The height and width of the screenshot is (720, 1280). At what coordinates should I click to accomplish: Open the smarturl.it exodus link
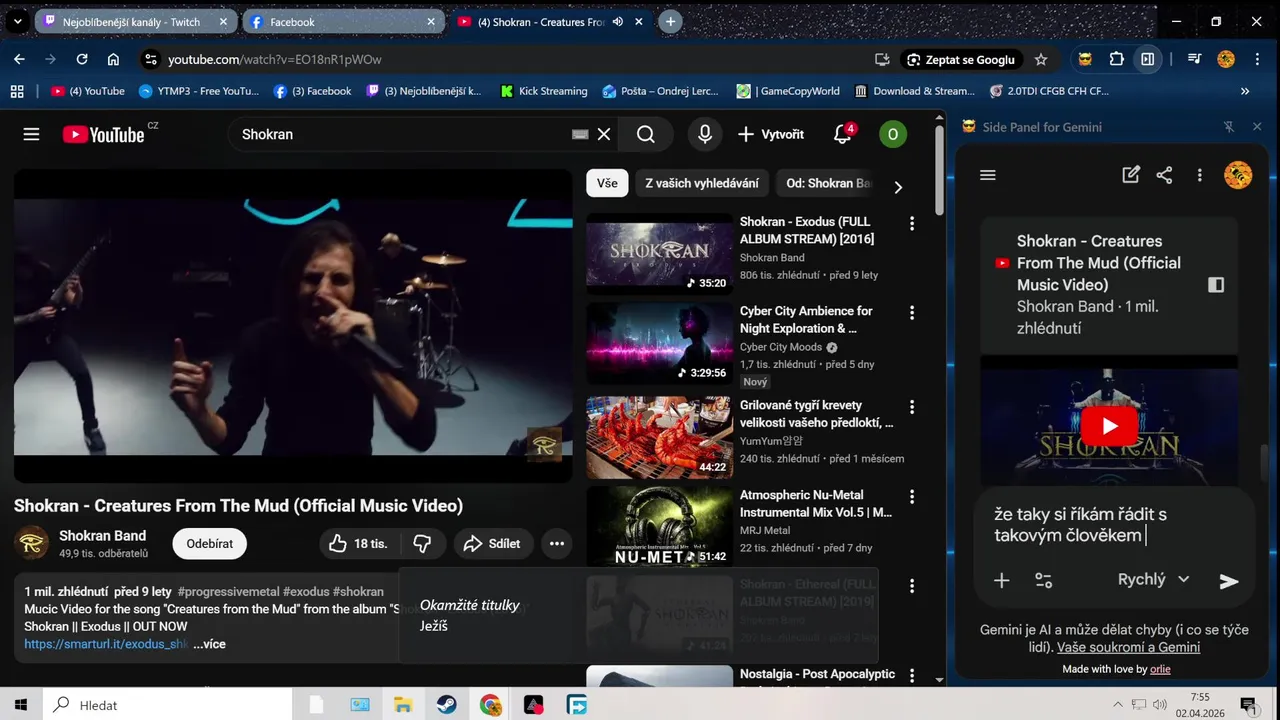point(107,644)
